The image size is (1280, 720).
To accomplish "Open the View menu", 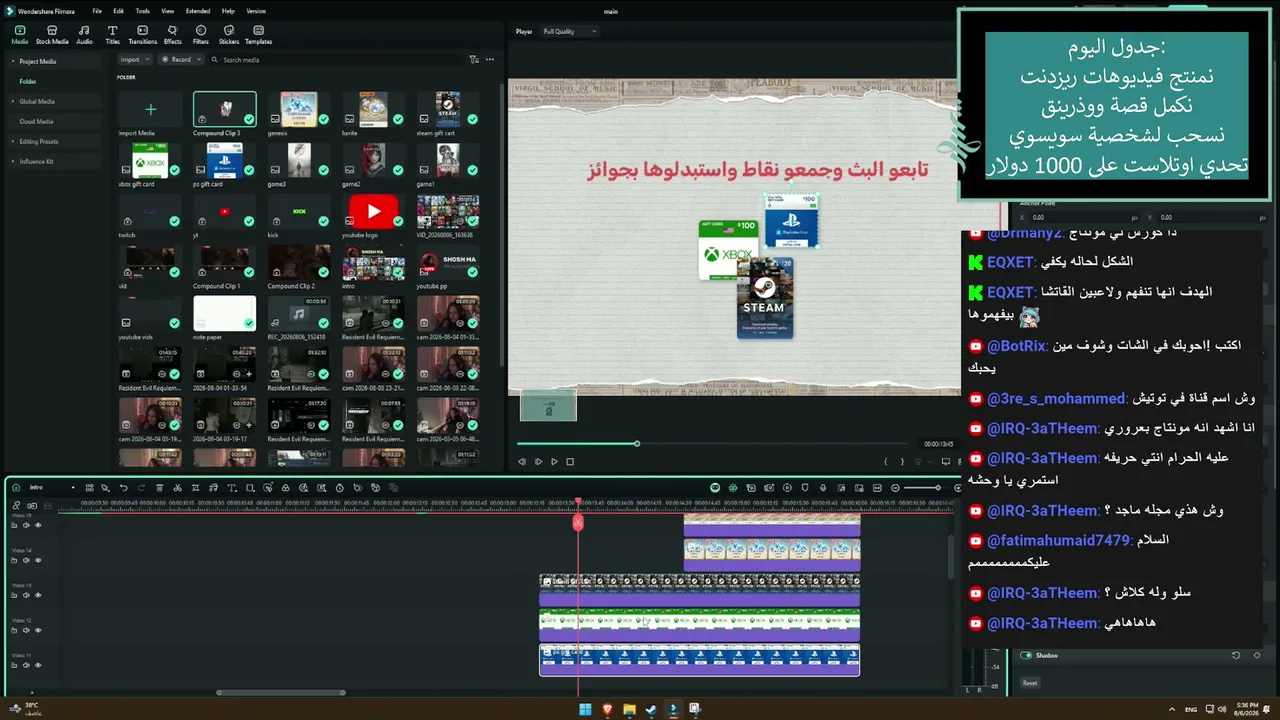I will coord(168,11).
